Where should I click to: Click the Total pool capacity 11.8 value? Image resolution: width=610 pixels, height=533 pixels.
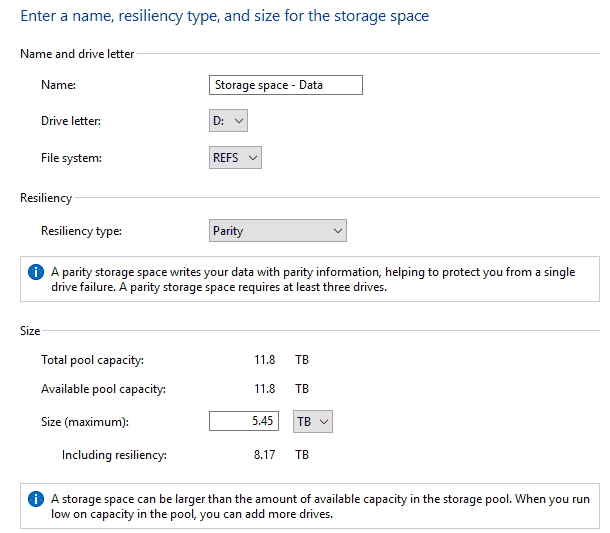(x=265, y=359)
